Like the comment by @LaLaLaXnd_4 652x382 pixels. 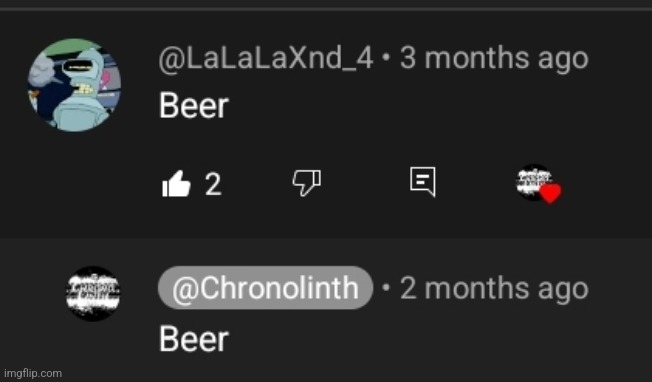176,183
